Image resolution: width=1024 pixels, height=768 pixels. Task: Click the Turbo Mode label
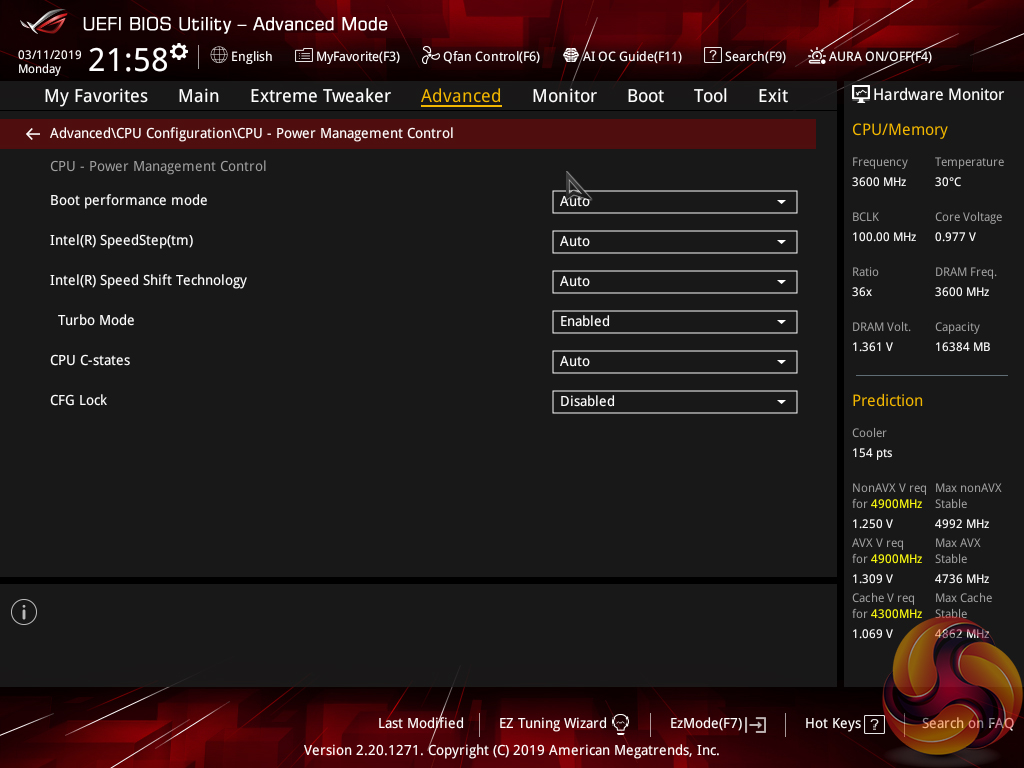tap(96, 320)
